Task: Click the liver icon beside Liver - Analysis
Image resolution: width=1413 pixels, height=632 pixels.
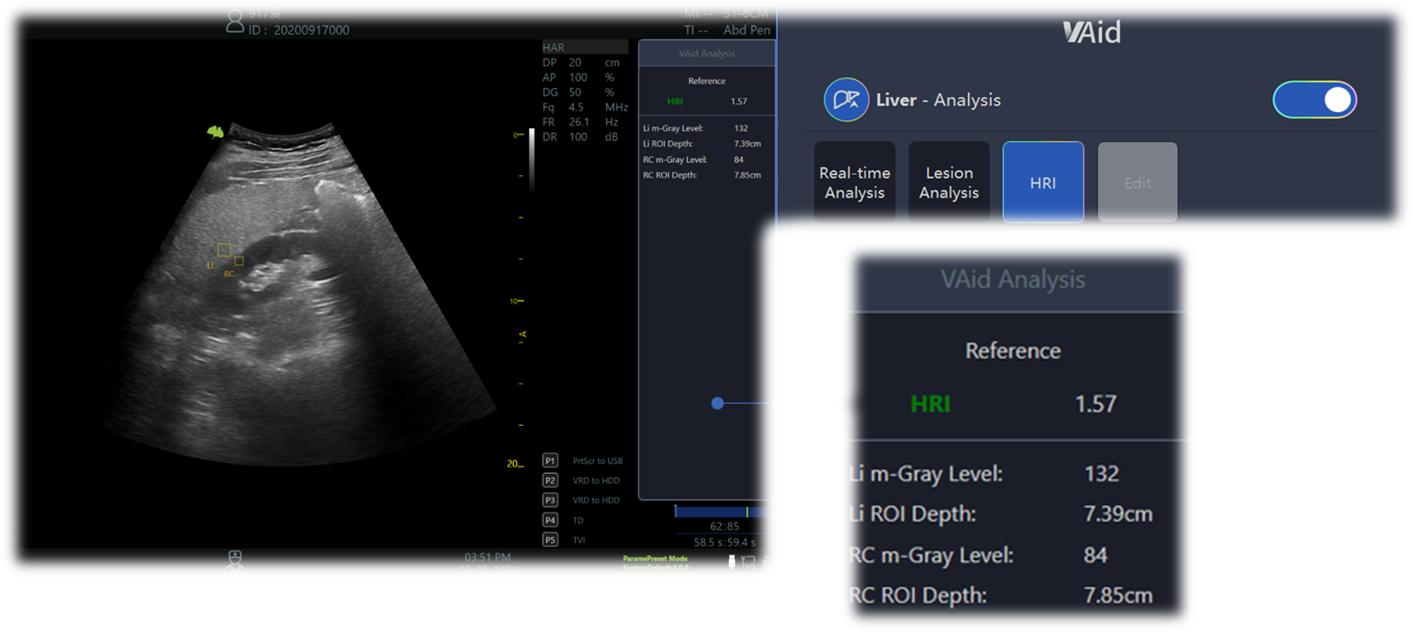Action: pos(846,100)
